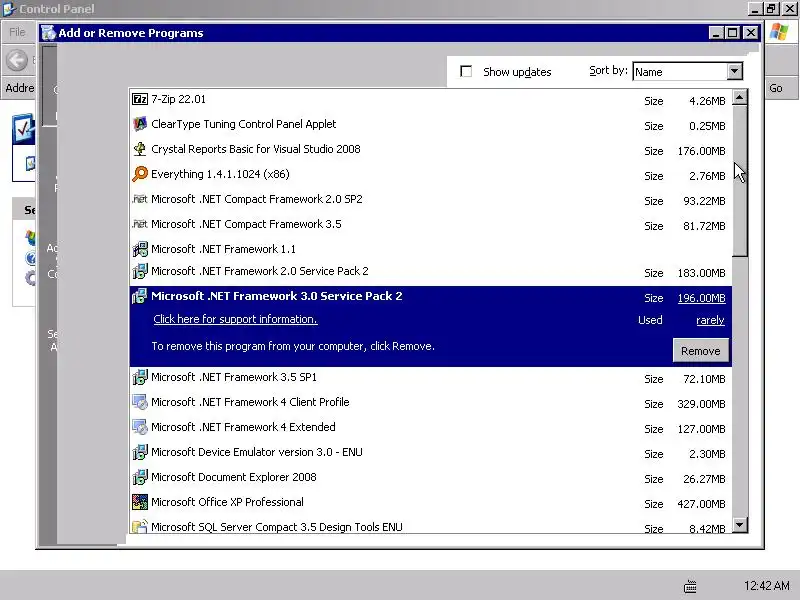
Task: Click the ClearType Tuning Control Panel Applet icon
Action: (x=140, y=124)
